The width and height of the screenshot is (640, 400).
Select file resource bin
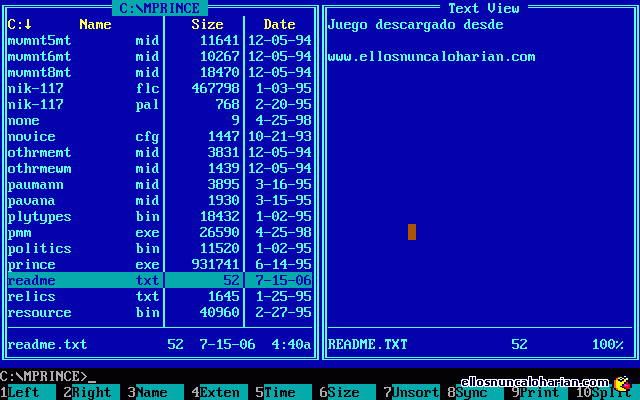point(160,312)
